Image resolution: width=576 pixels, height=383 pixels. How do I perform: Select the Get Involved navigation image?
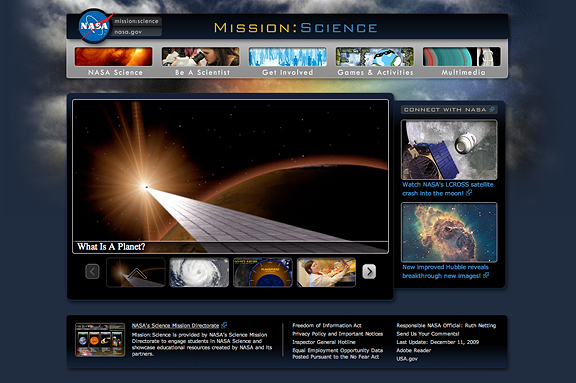click(x=288, y=57)
